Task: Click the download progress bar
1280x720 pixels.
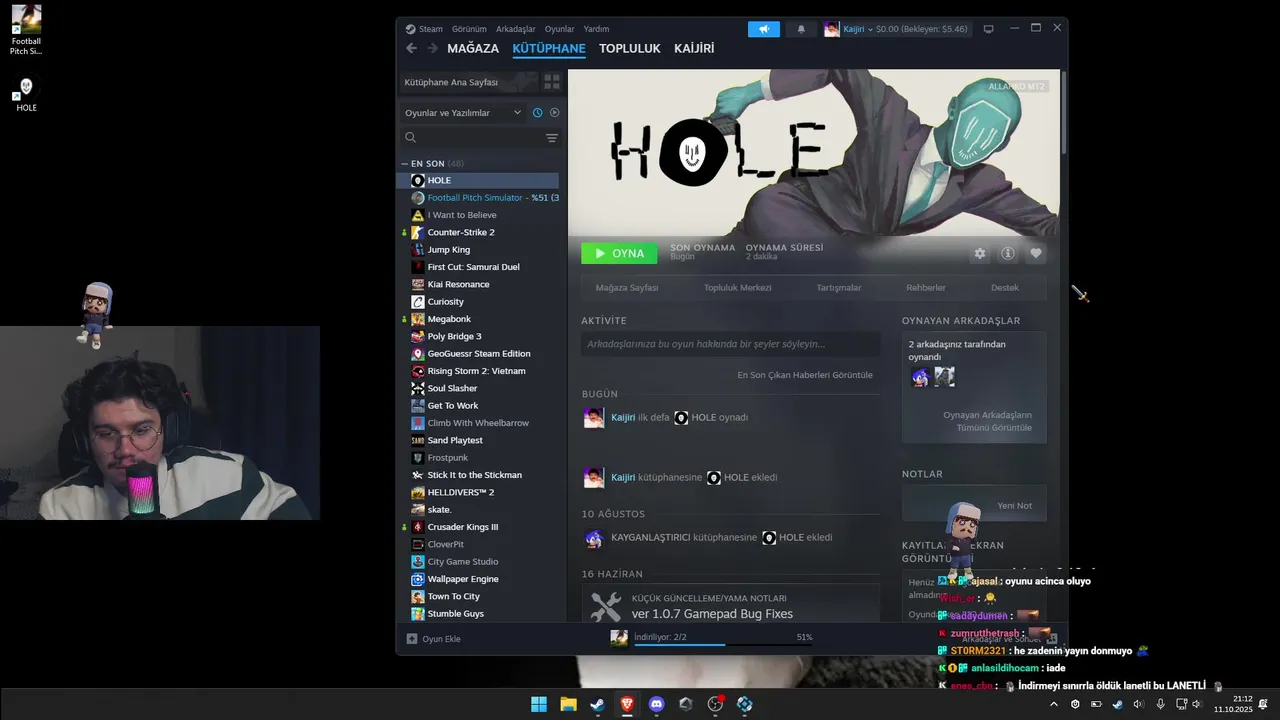Action: tap(723, 644)
